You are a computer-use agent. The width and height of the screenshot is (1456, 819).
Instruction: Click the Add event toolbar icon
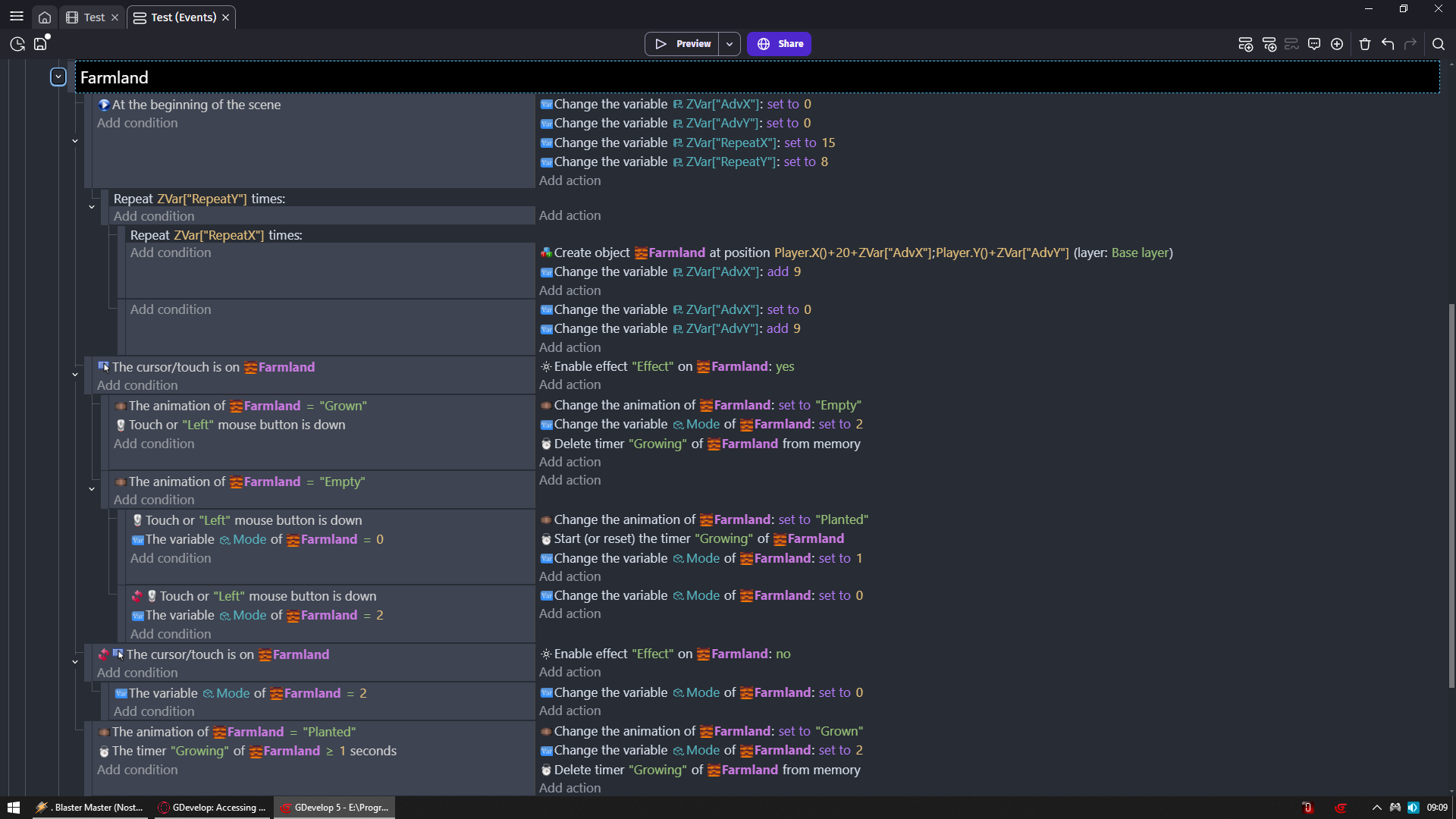pyautogui.click(x=1244, y=44)
